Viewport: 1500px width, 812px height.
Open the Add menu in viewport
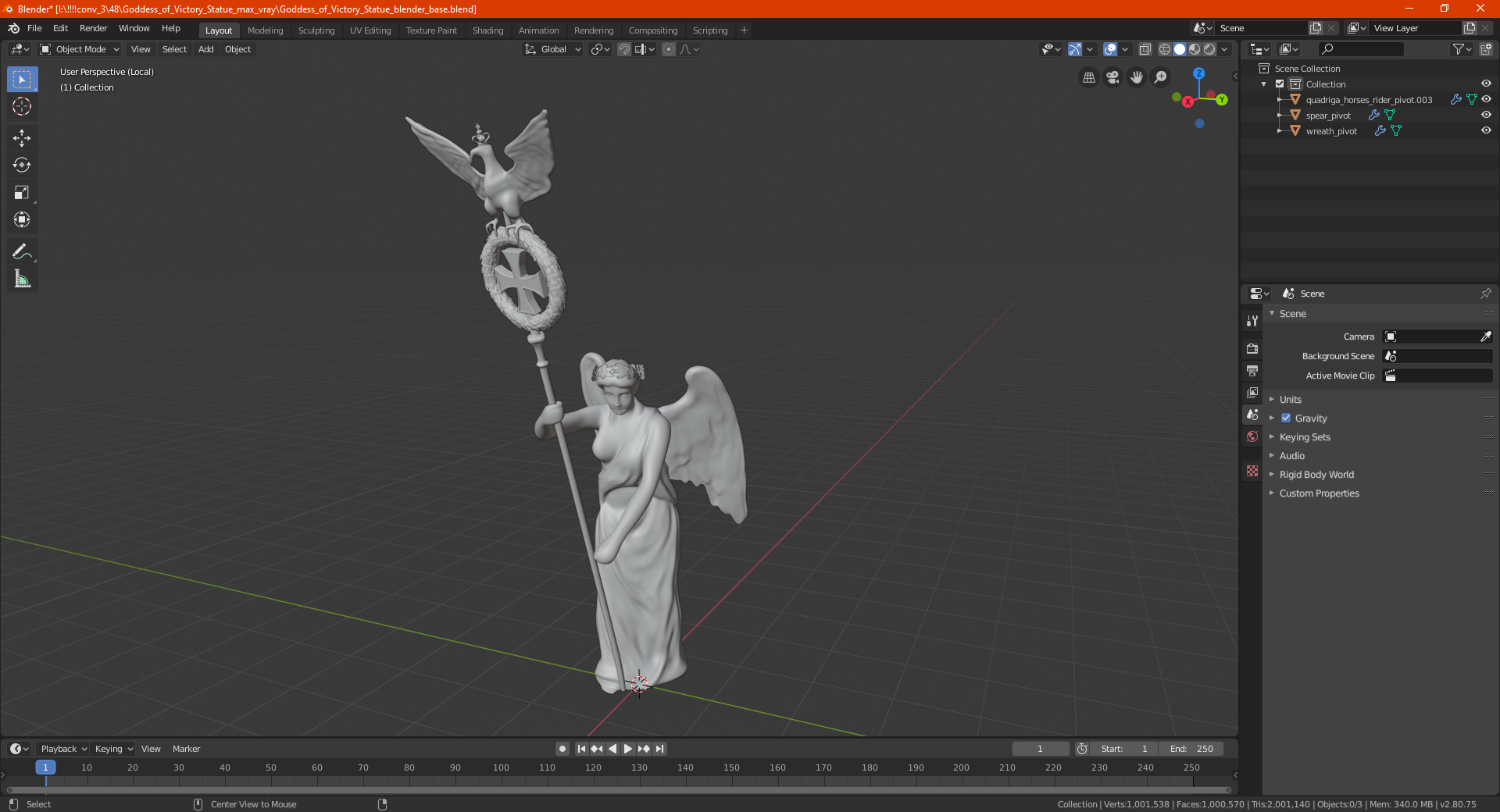click(205, 49)
